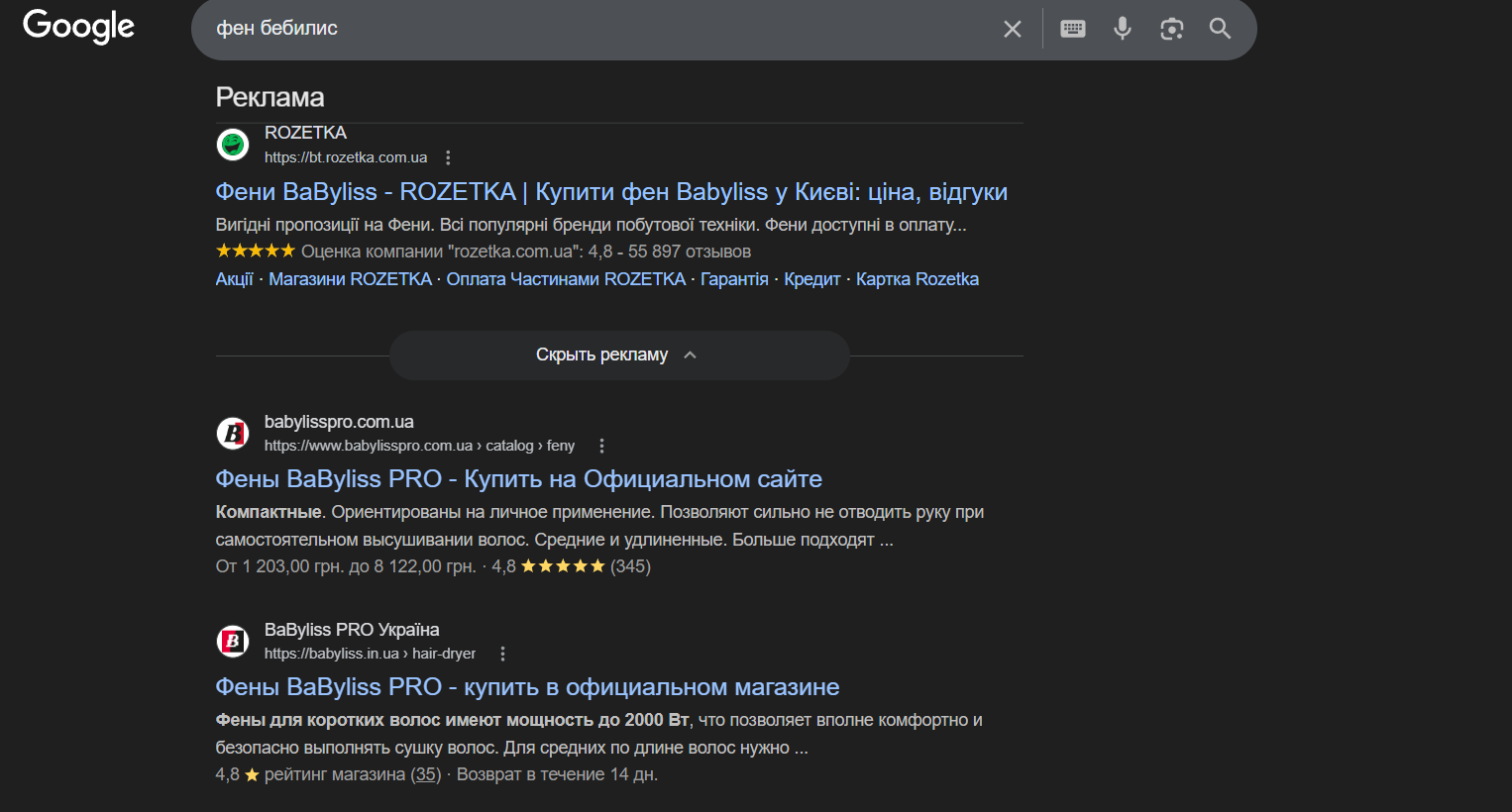
Task: Click the price range 'От 1 203,00 грн.' line
Action: pos(346,566)
